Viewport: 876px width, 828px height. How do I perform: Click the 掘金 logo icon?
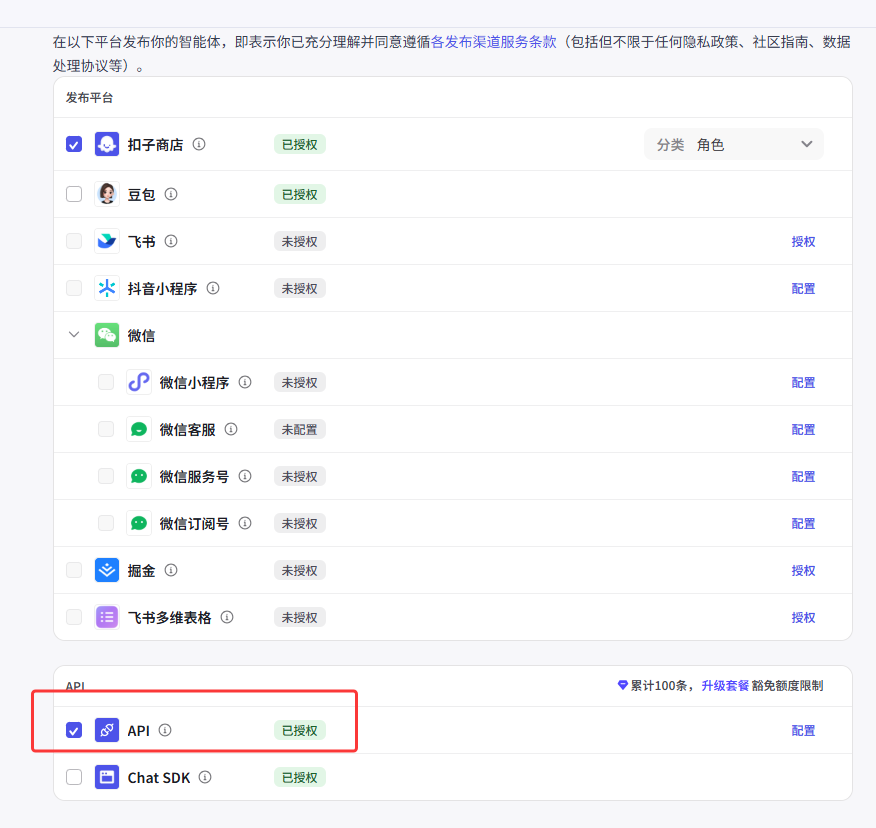(x=107, y=570)
